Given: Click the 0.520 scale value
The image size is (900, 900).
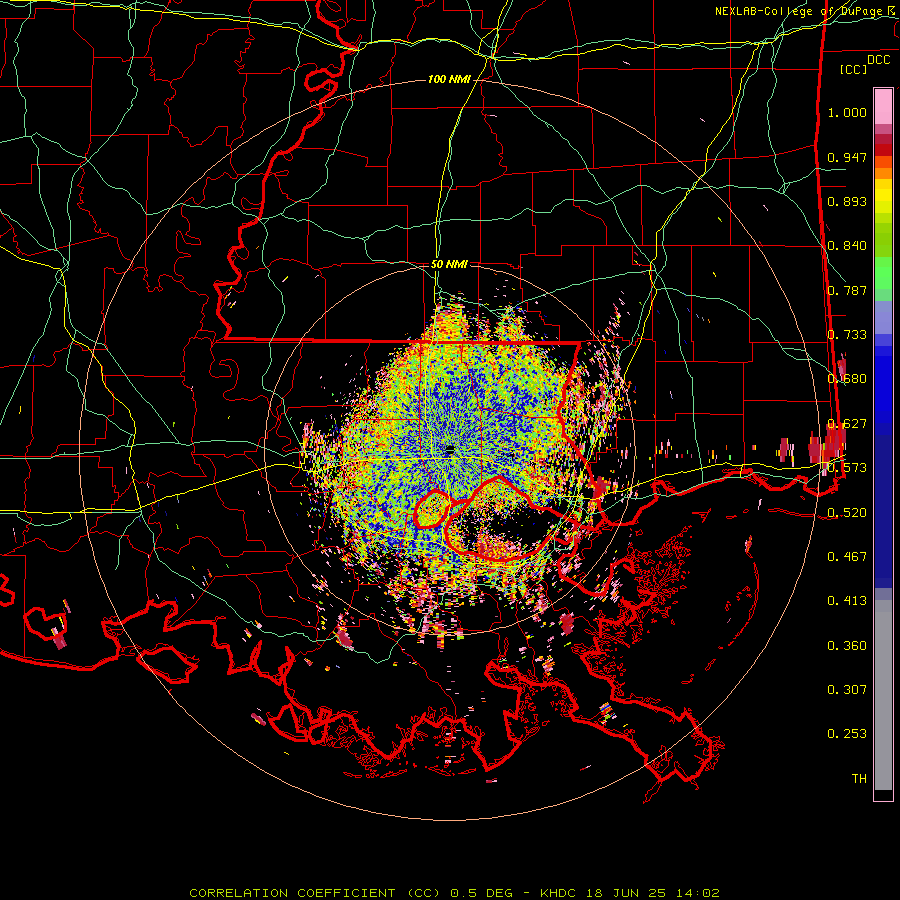Looking at the screenshot, I should [x=847, y=512].
